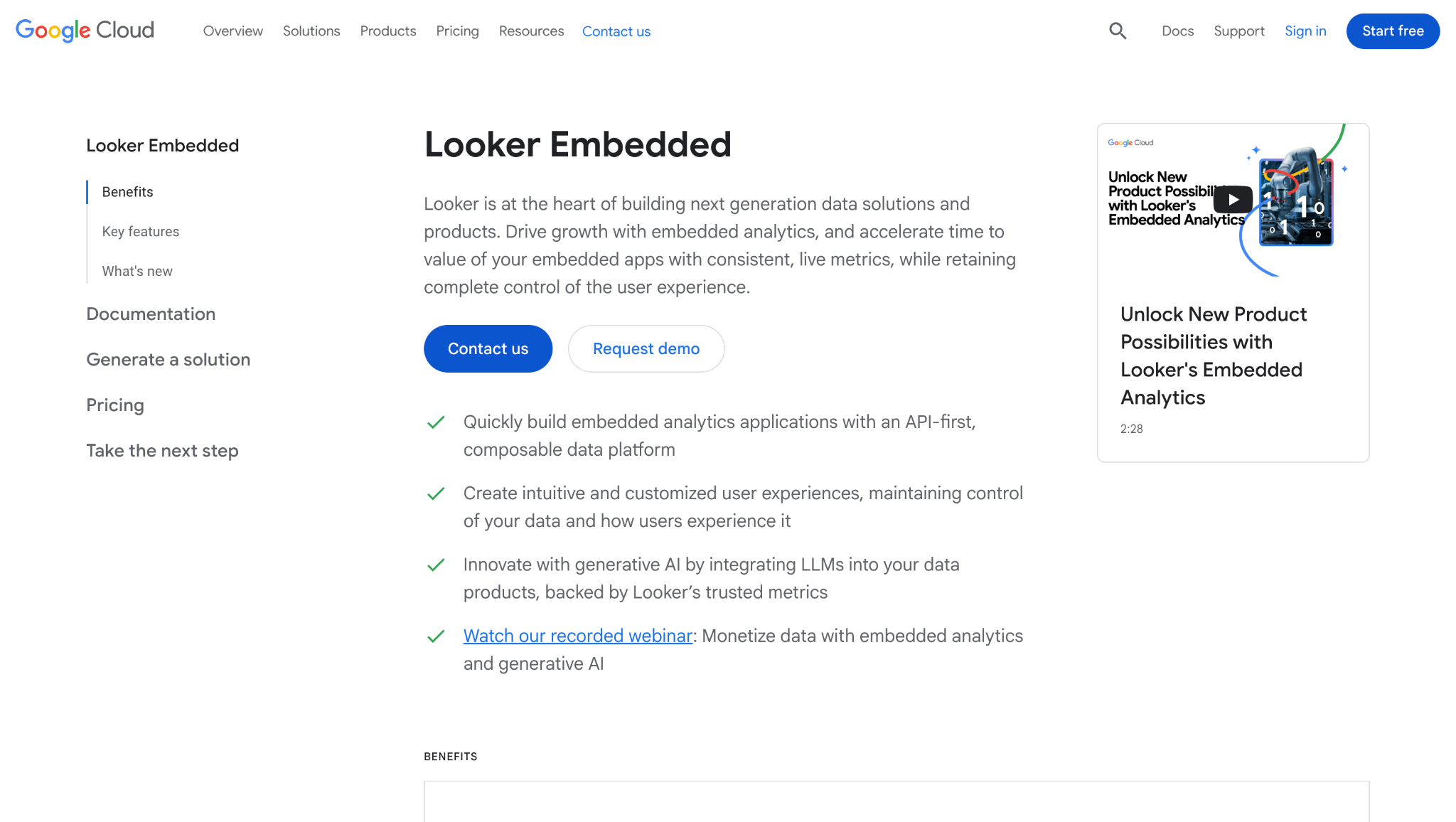
Task: Click the Google Cloud logo
Action: coord(85,31)
